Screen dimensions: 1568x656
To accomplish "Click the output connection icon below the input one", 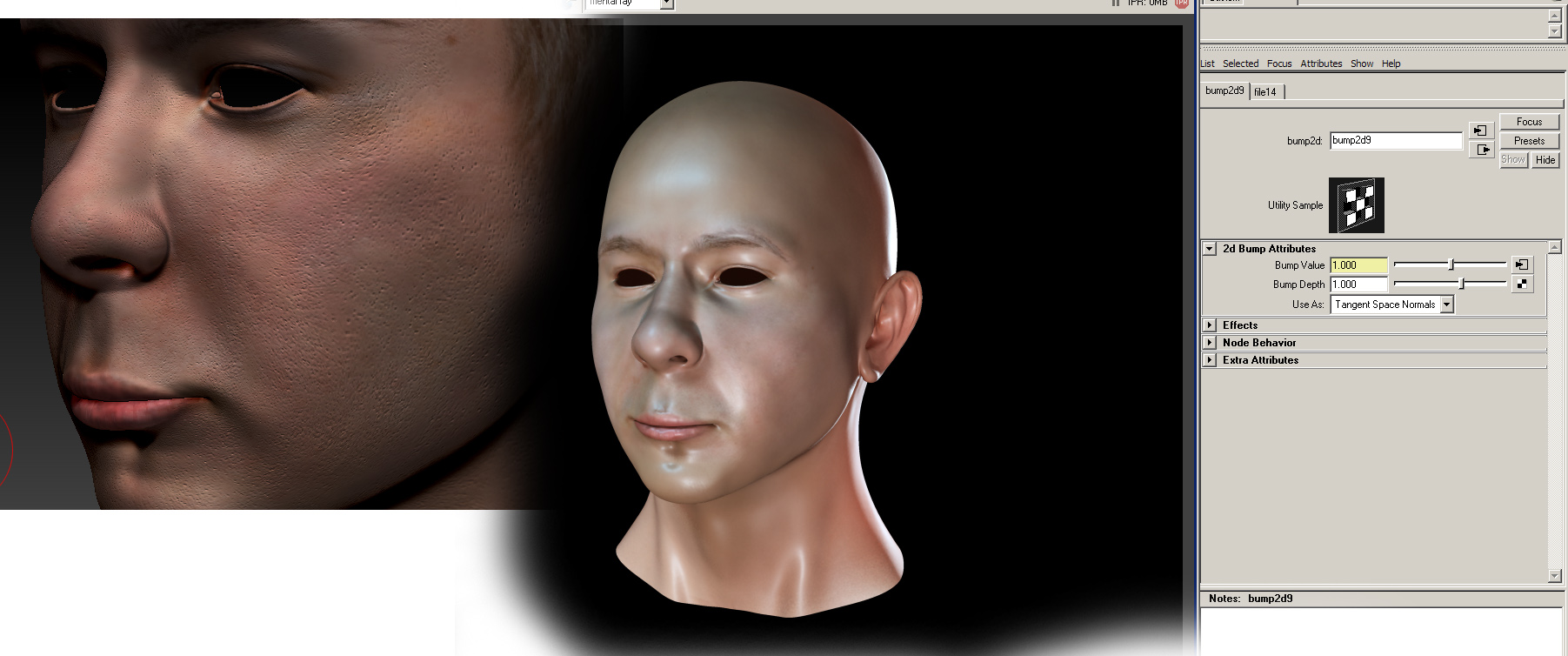I will point(1479,150).
